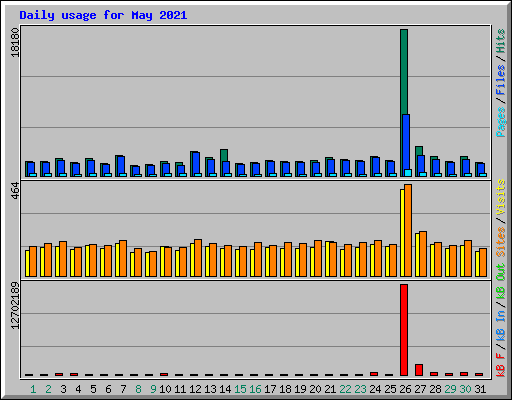Click day label 17 on the x-axis
Image resolution: width=512 pixels, height=400 pixels.
270,389
